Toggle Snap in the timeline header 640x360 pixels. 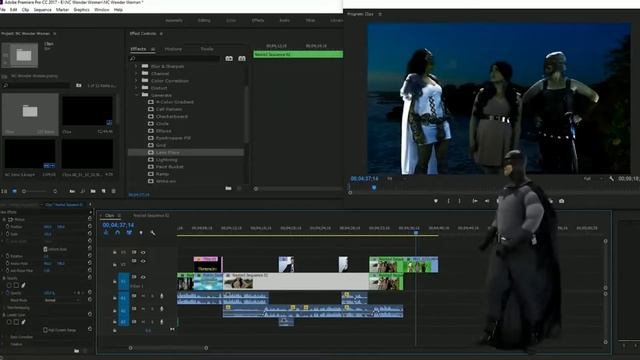pyautogui.click(x=118, y=233)
